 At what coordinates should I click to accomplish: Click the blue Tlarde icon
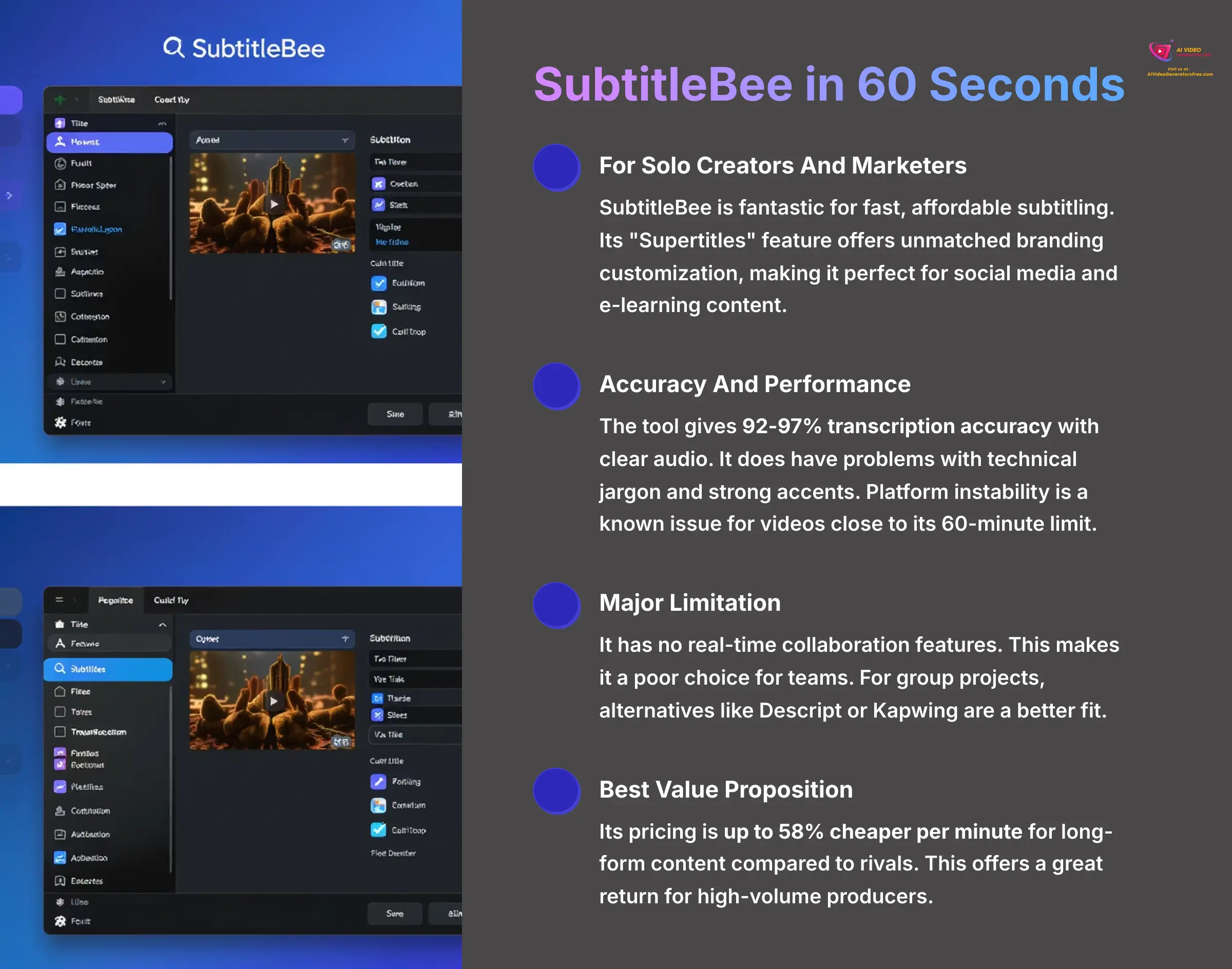pyautogui.click(x=377, y=699)
